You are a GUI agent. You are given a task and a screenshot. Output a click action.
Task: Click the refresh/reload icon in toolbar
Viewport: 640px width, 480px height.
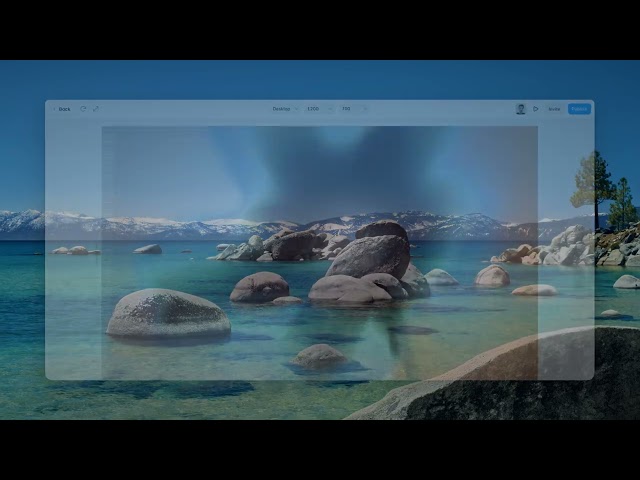(83, 109)
